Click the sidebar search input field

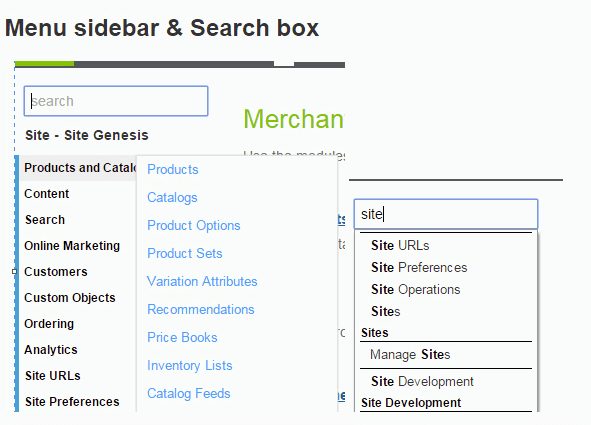point(116,101)
